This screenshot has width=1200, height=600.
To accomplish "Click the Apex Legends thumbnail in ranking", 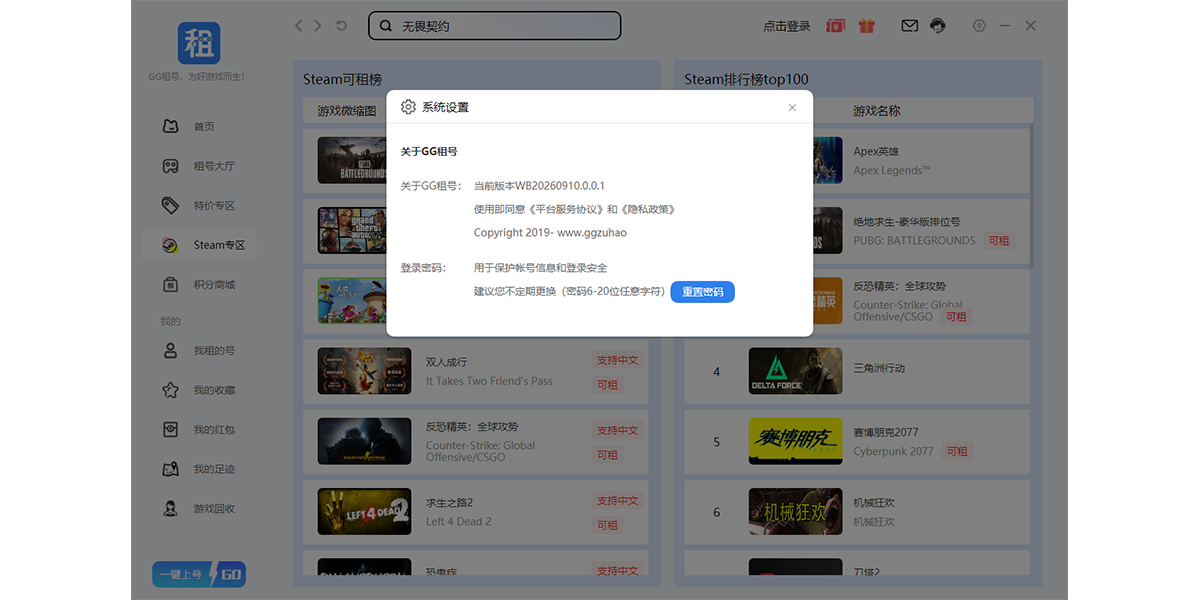I will (827, 160).
